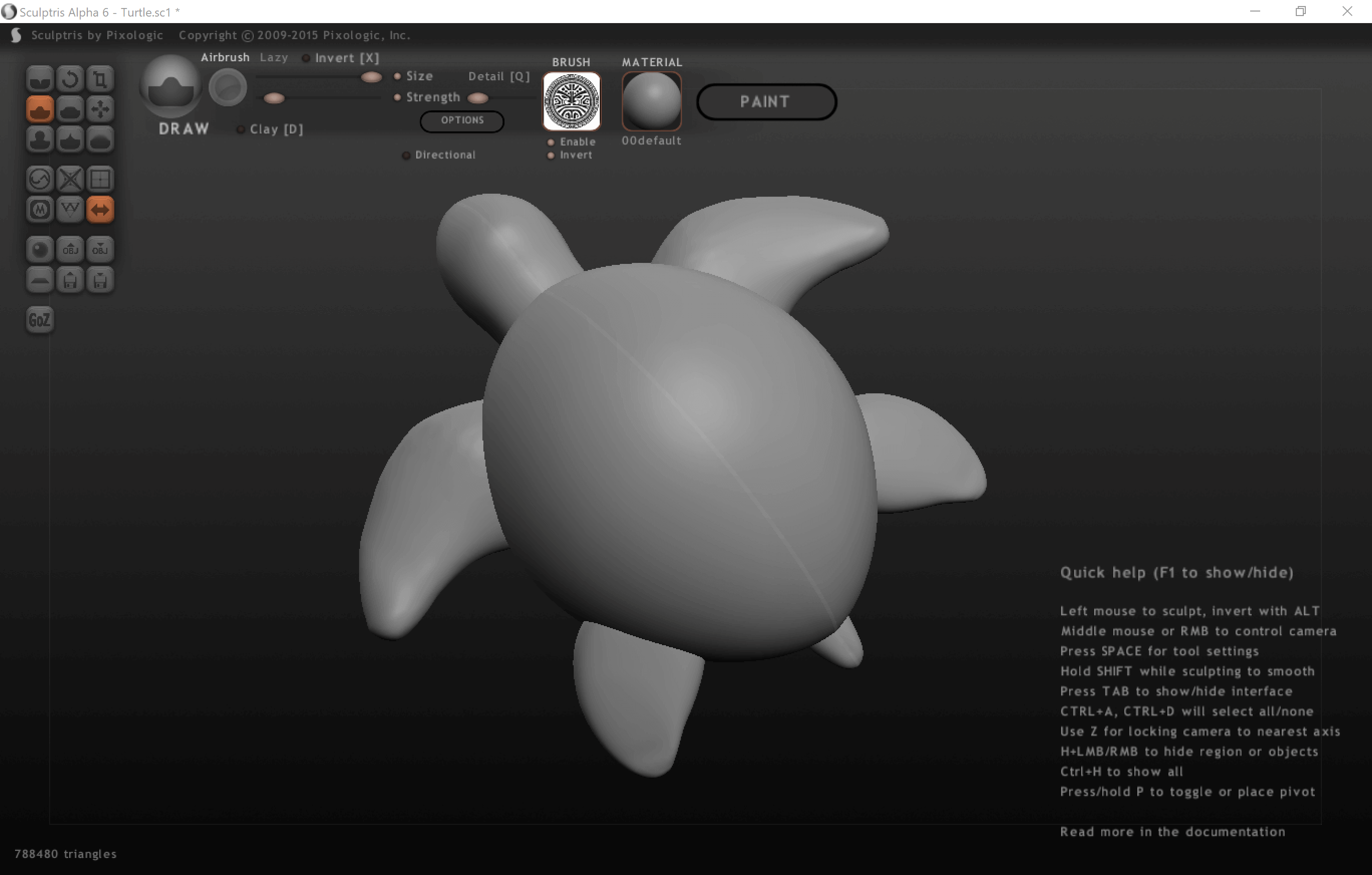
Task: Select the Pinch brush tool
Action: 70,139
